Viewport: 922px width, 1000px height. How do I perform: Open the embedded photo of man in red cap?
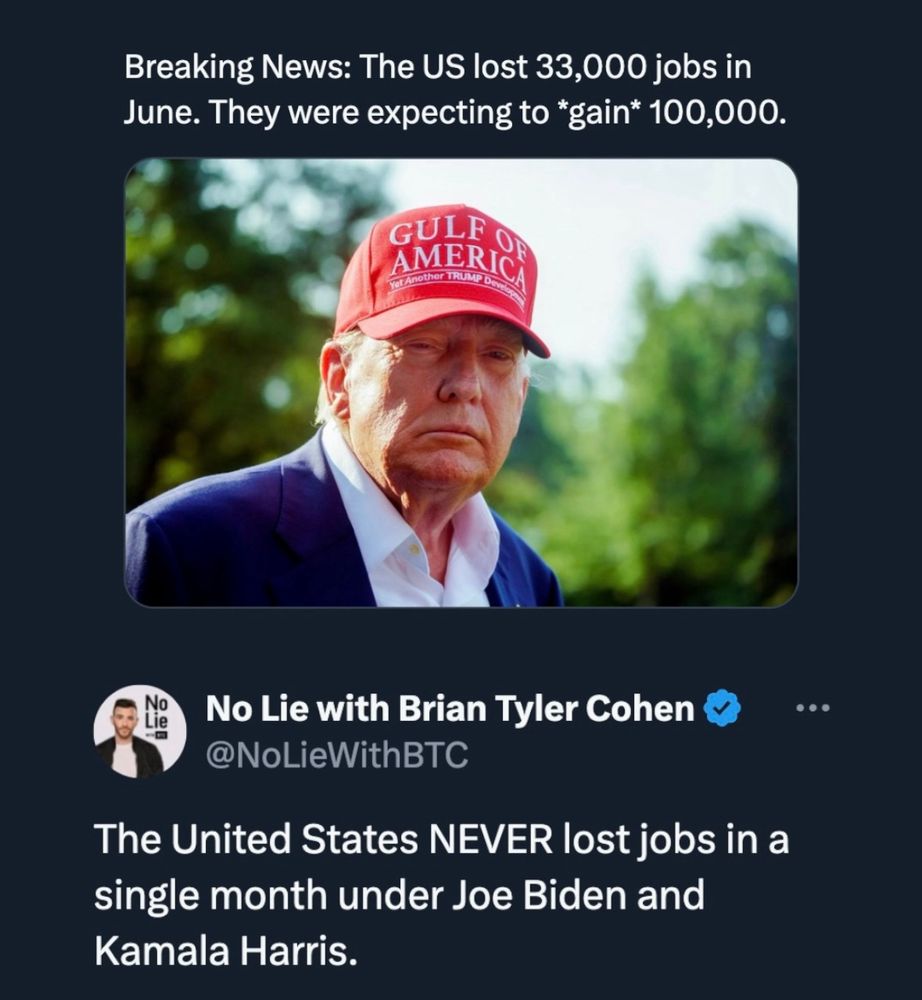461,382
